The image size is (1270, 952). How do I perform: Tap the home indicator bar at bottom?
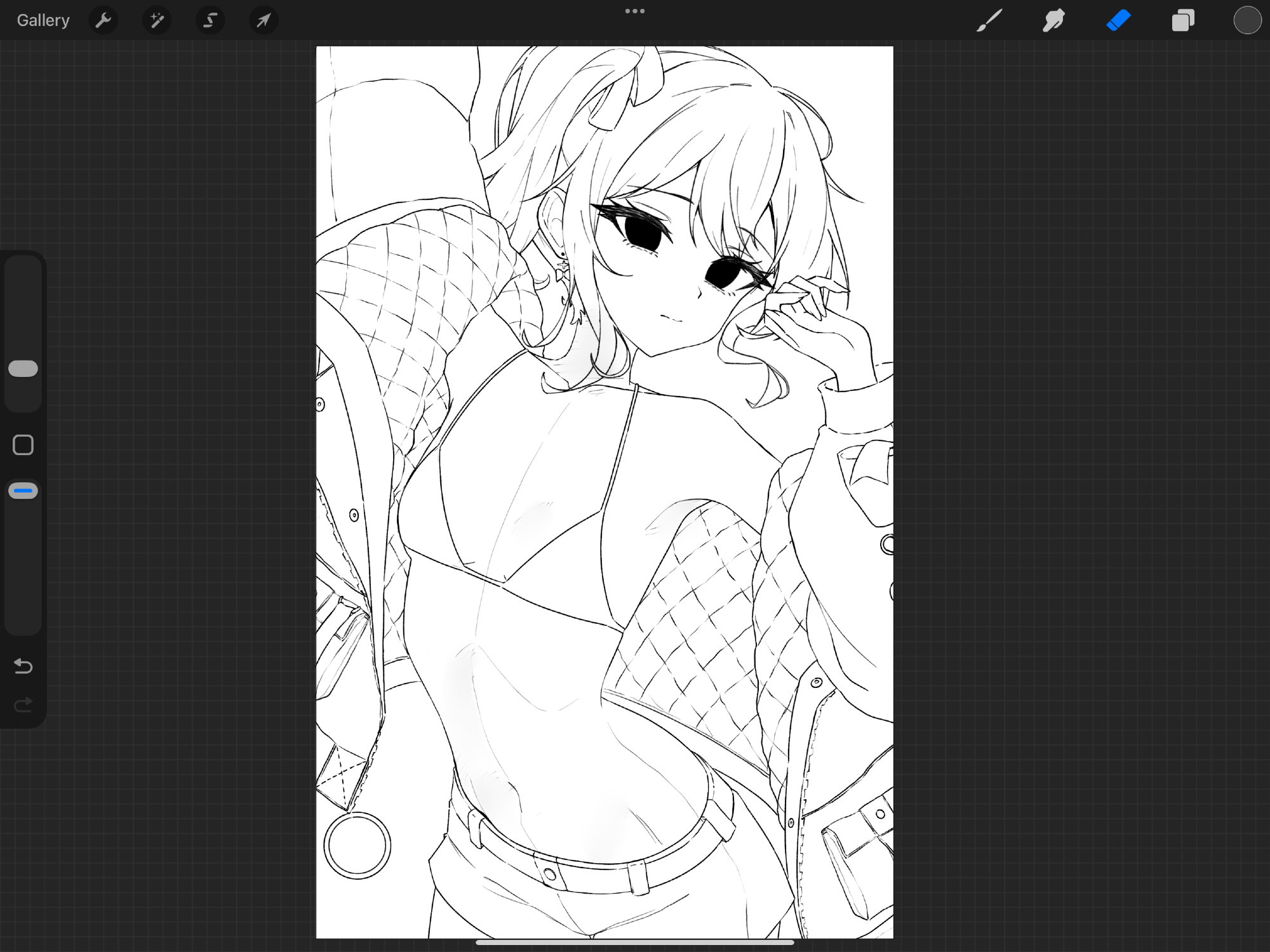coord(634,942)
